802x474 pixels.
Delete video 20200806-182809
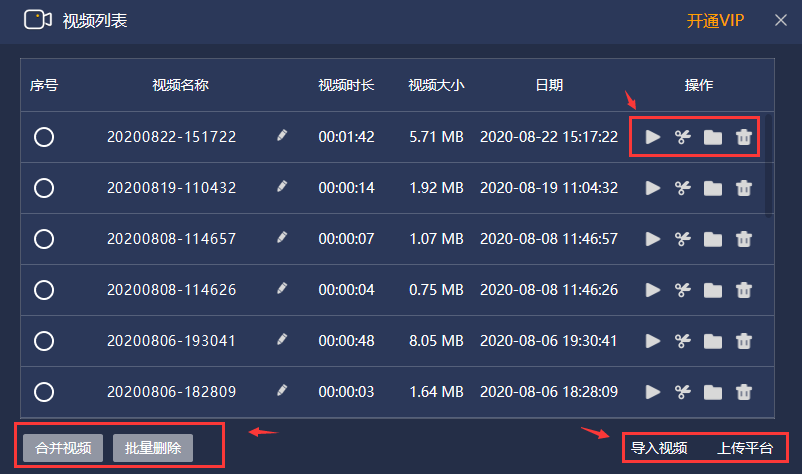point(744,392)
